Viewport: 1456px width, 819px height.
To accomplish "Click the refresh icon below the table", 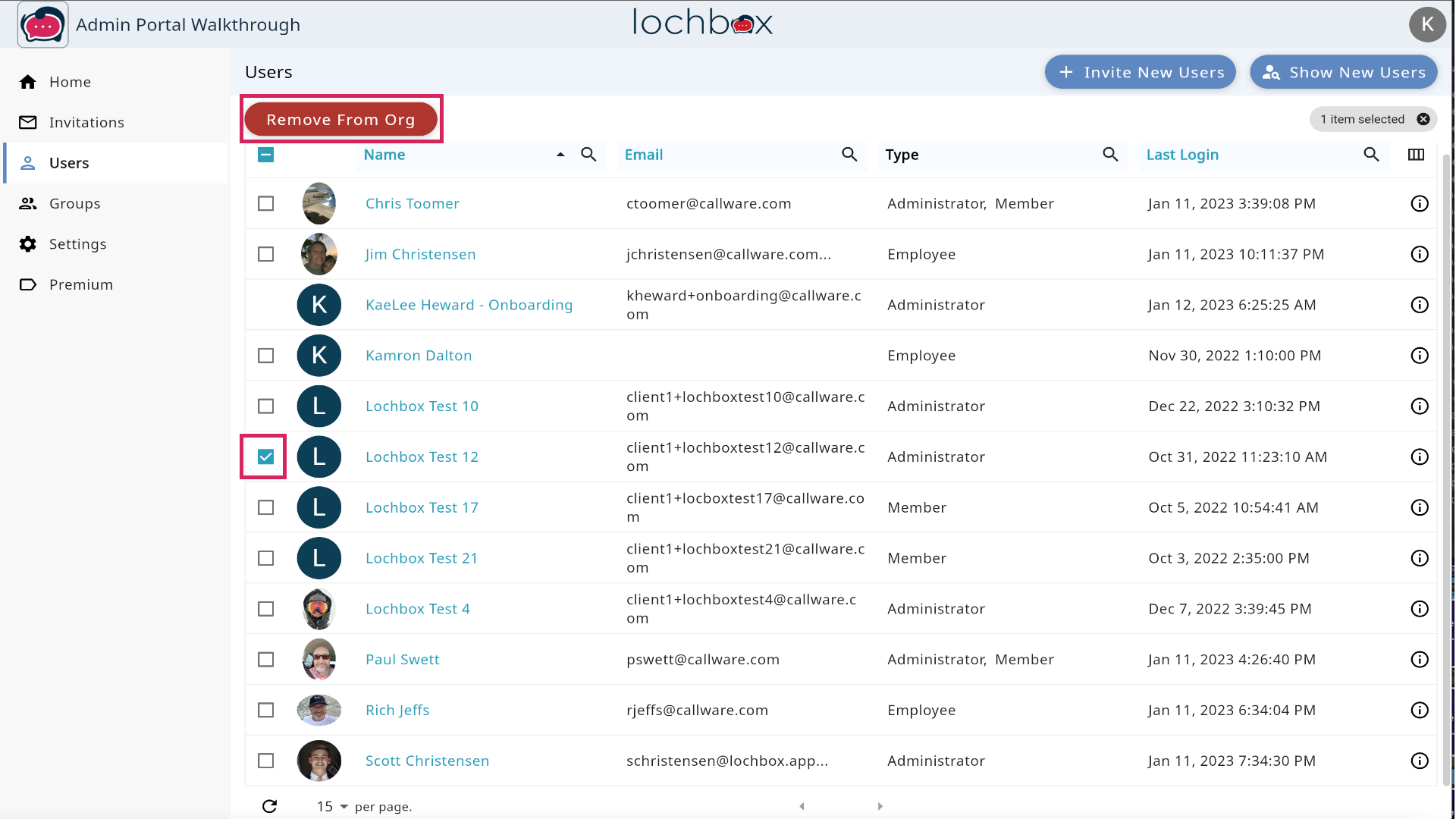I will click(269, 806).
